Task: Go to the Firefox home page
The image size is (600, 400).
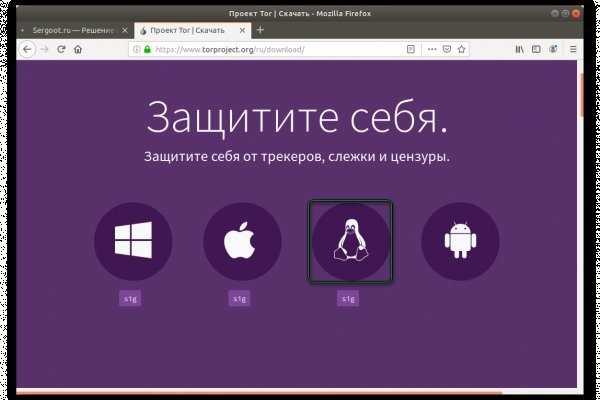Action: pyautogui.click(x=78, y=48)
